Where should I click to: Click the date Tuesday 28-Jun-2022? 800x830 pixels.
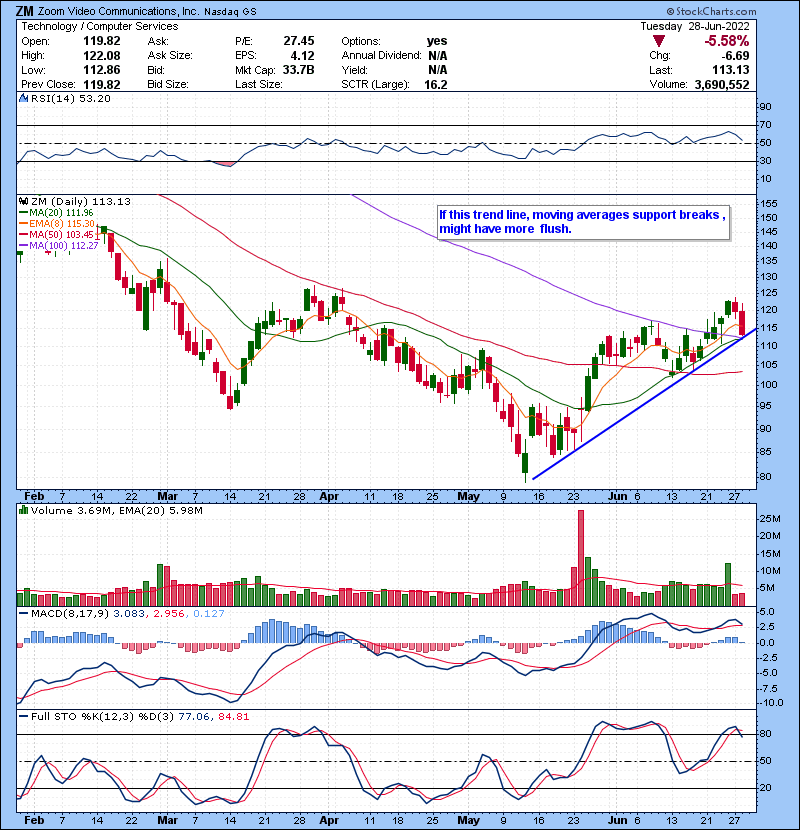tap(695, 26)
